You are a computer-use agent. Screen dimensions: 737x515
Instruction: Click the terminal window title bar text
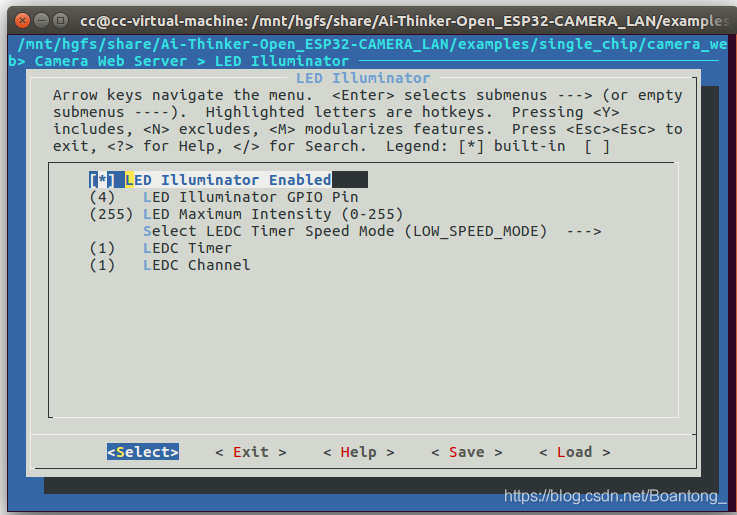click(x=404, y=21)
